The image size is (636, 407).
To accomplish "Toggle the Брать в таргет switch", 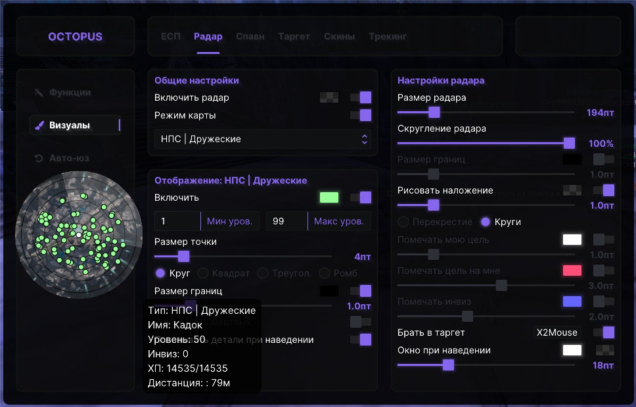I will pos(604,332).
